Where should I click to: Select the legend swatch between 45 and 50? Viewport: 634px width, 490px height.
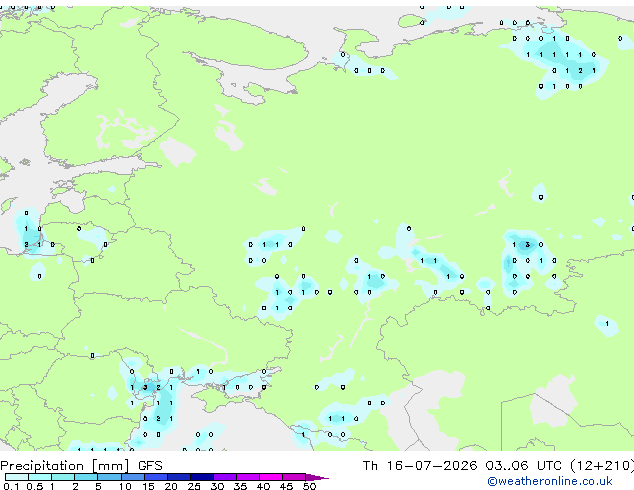tap(294, 477)
